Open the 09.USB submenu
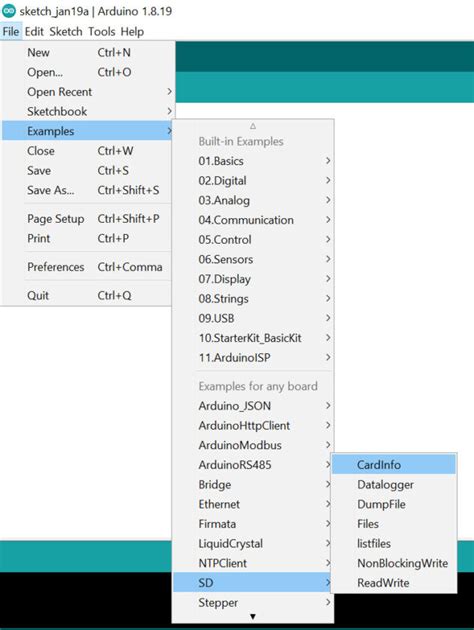 click(253, 318)
